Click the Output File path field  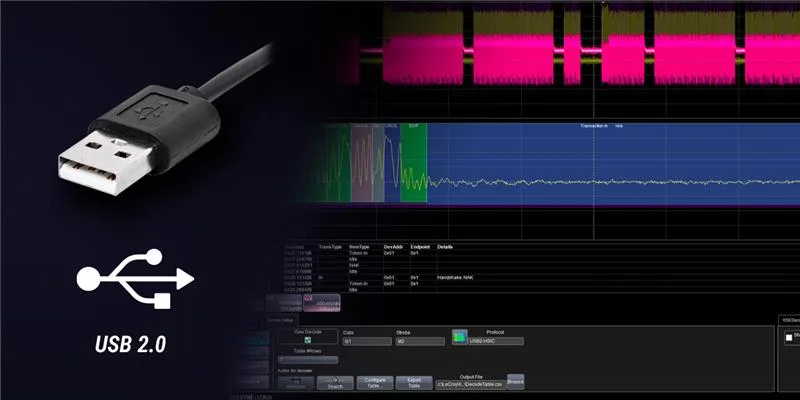(468, 382)
